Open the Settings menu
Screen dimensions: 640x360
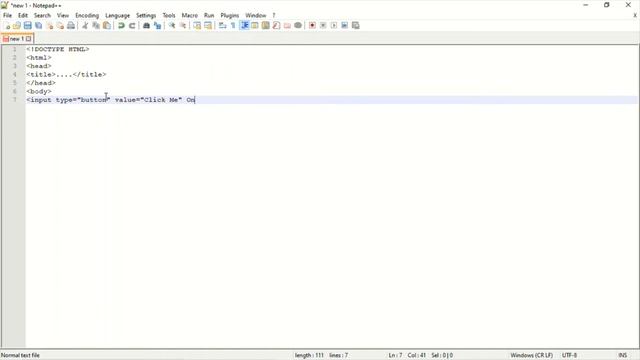point(146,16)
